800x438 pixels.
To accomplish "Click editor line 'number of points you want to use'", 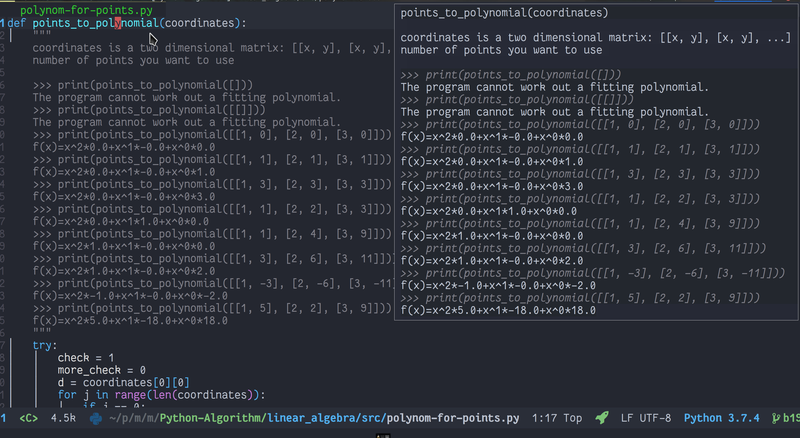I will click(x=133, y=60).
